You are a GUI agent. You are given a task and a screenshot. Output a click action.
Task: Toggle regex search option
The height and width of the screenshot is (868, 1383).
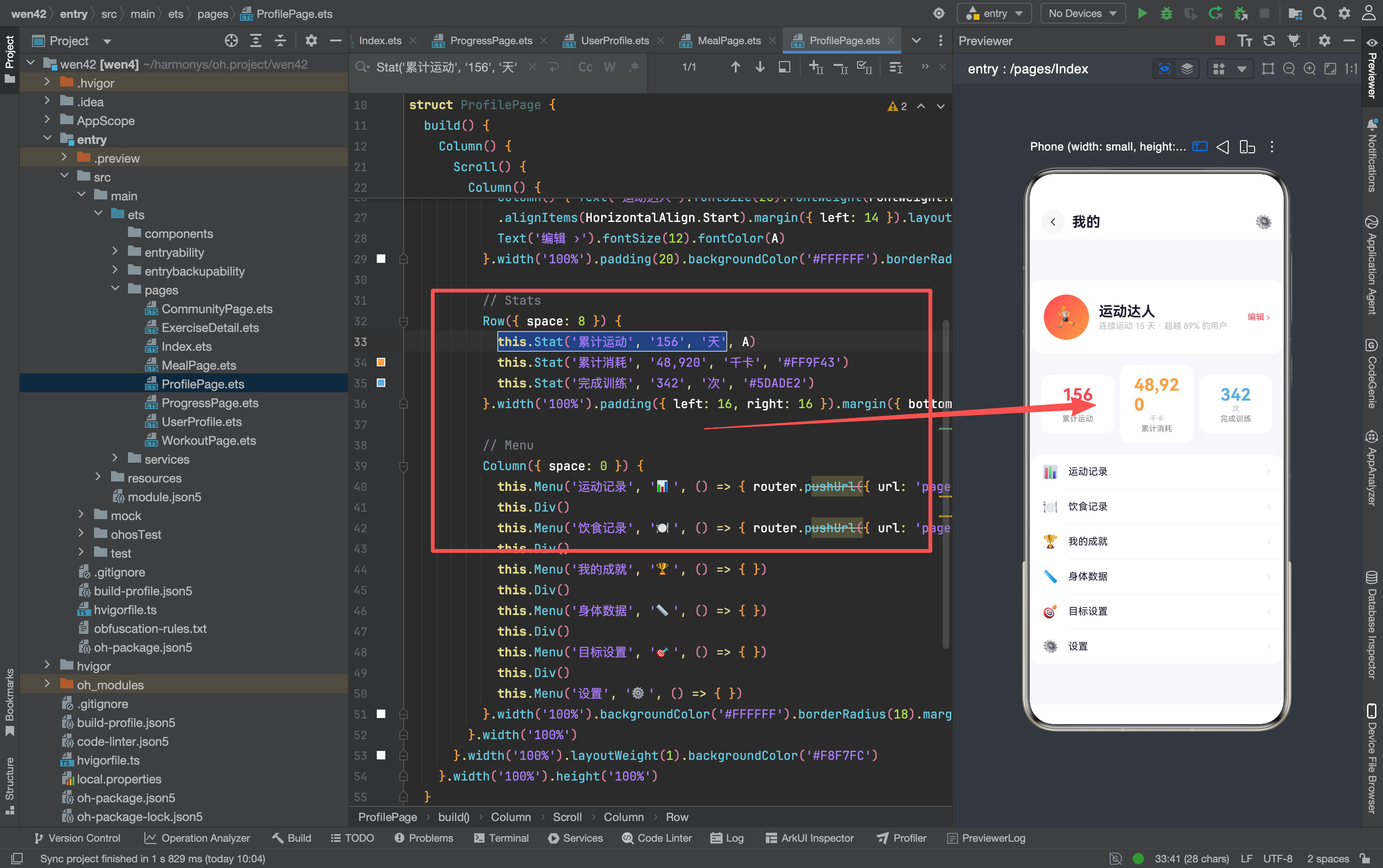tap(634, 67)
